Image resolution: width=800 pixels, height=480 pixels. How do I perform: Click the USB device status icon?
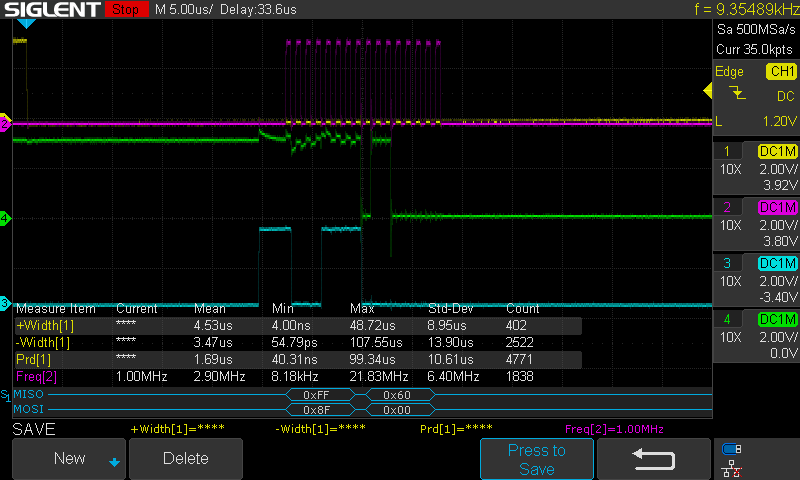coord(732,449)
